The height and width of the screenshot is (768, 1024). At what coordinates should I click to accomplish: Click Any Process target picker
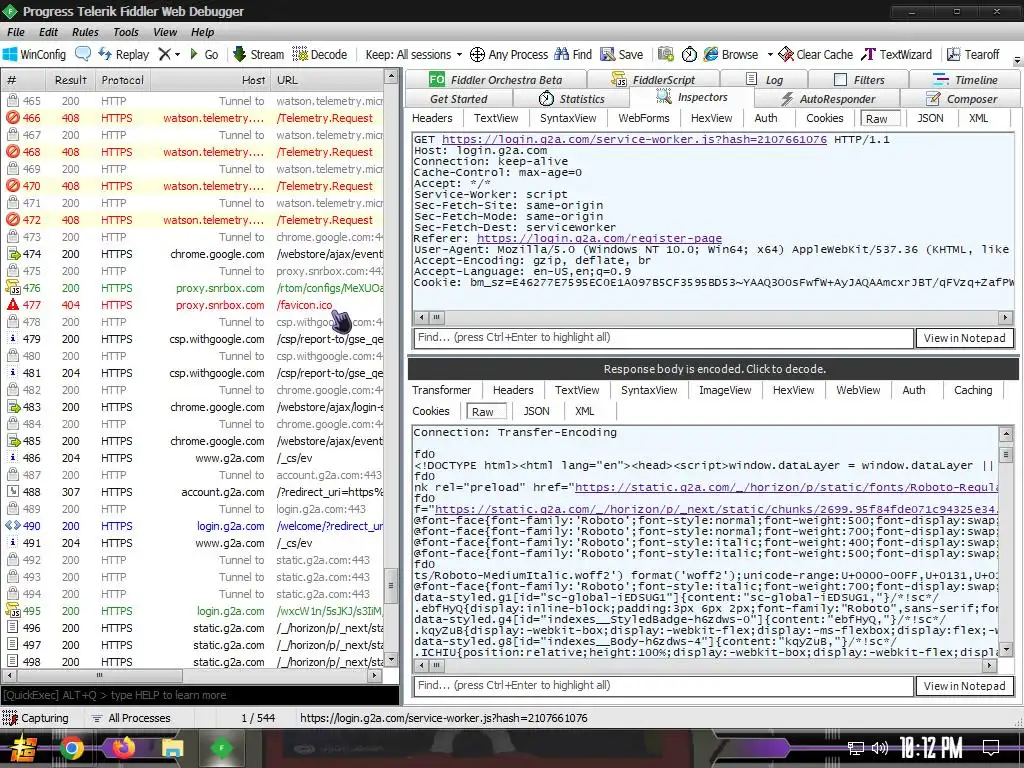(509, 54)
